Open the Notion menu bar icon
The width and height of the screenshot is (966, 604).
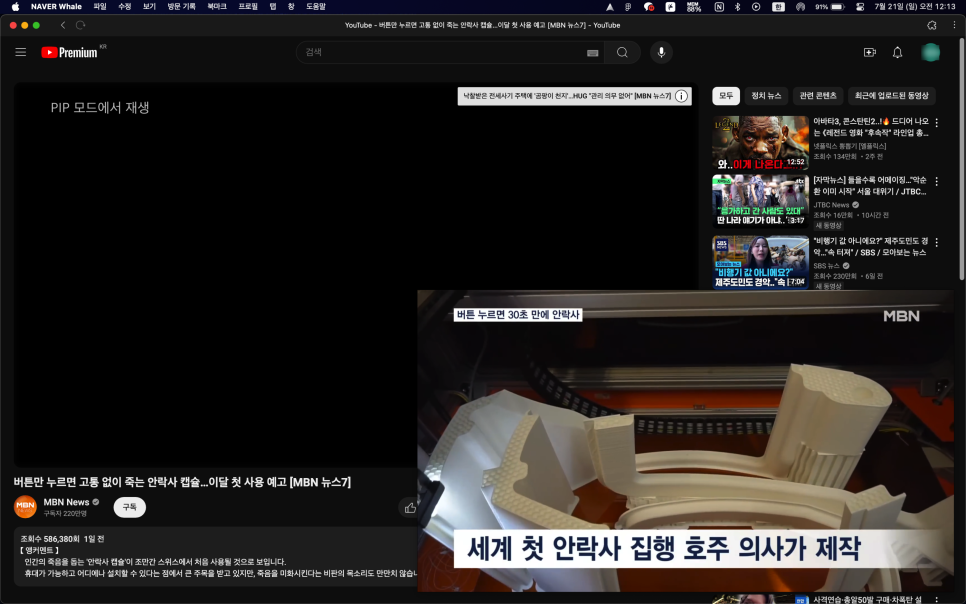719,7
